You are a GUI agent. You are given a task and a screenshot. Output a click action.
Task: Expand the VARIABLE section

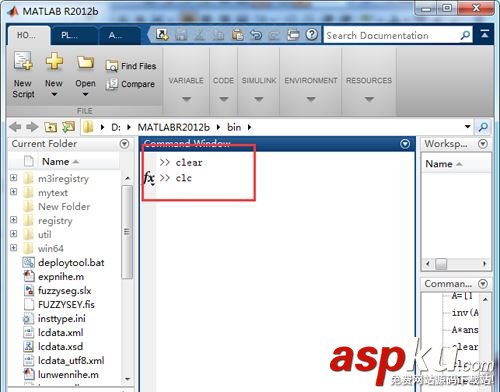[186, 99]
